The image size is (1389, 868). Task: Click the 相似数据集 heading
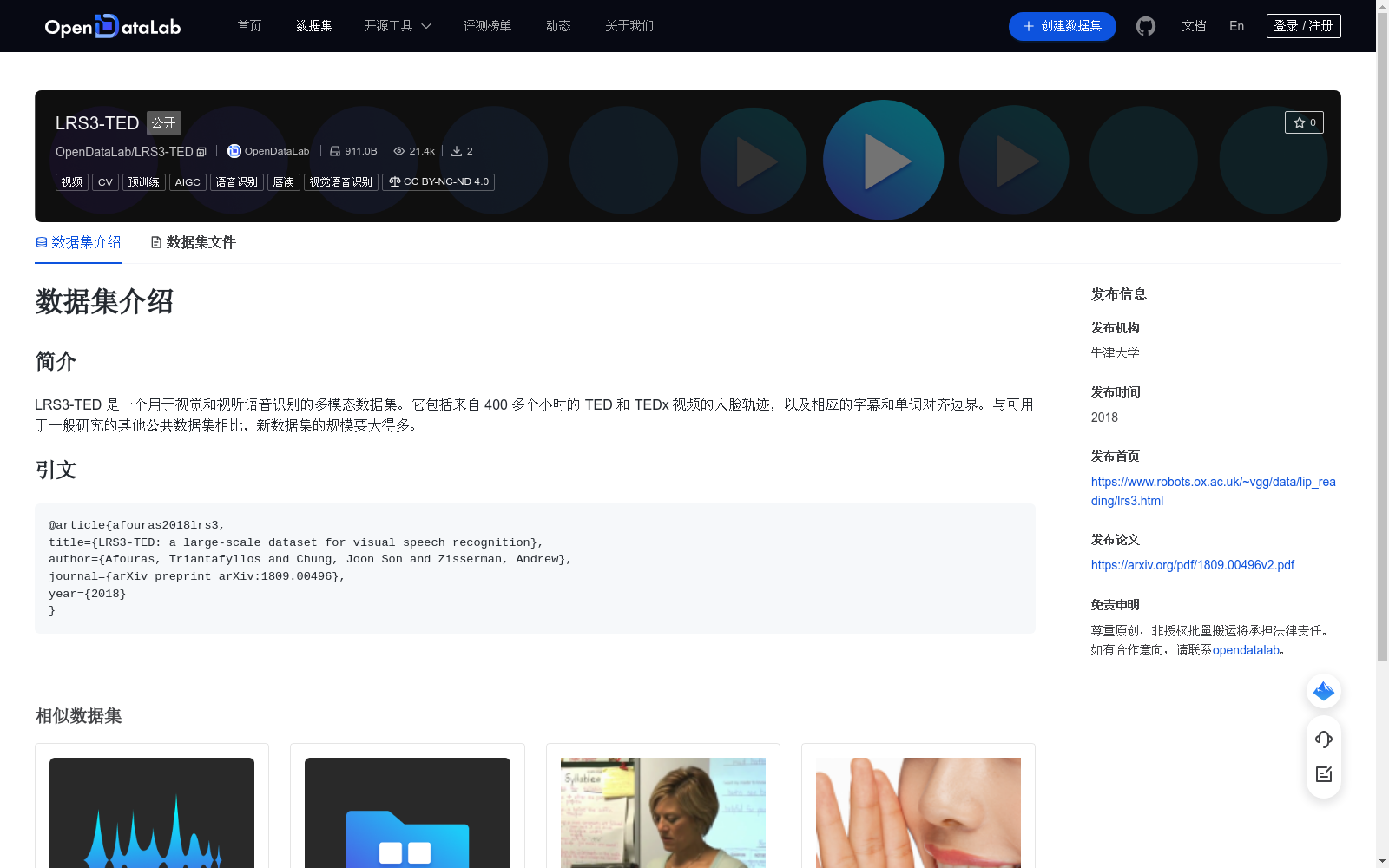tap(78, 716)
